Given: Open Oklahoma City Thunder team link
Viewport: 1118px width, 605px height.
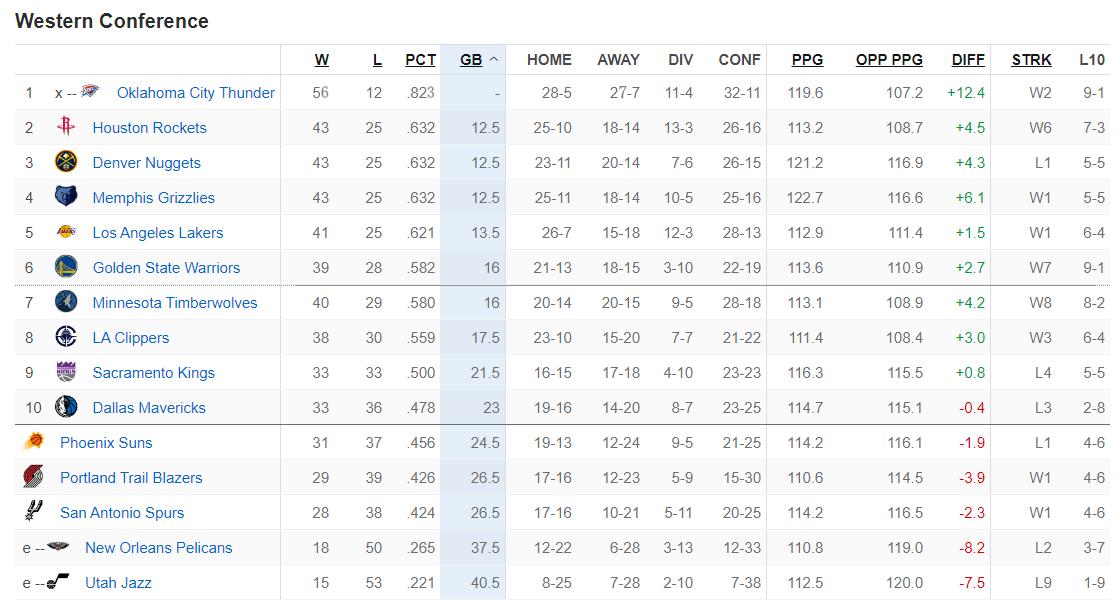Looking at the screenshot, I should (x=195, y=93).
